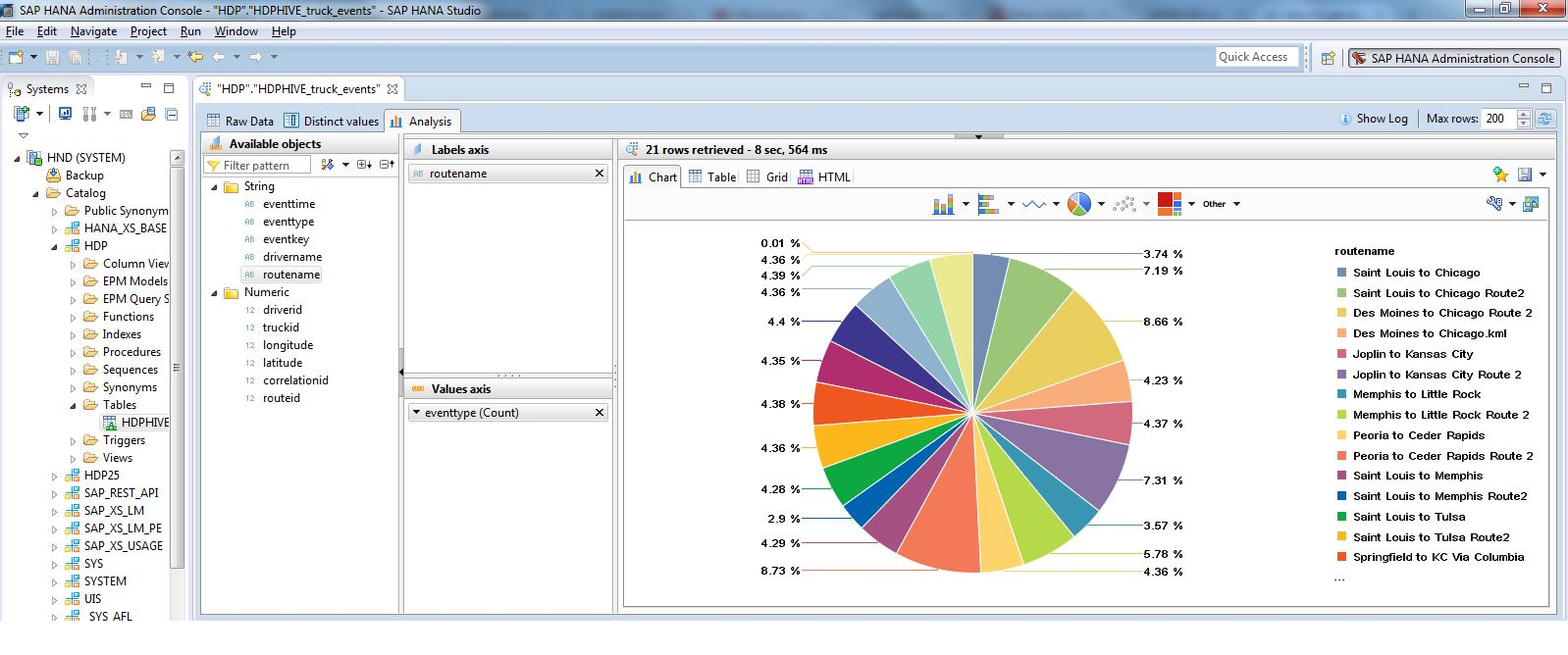The height and width of the screenshot is (655, 1568).
Task: Expand the Procedures folder in catalog
Action: click(74, 352)
